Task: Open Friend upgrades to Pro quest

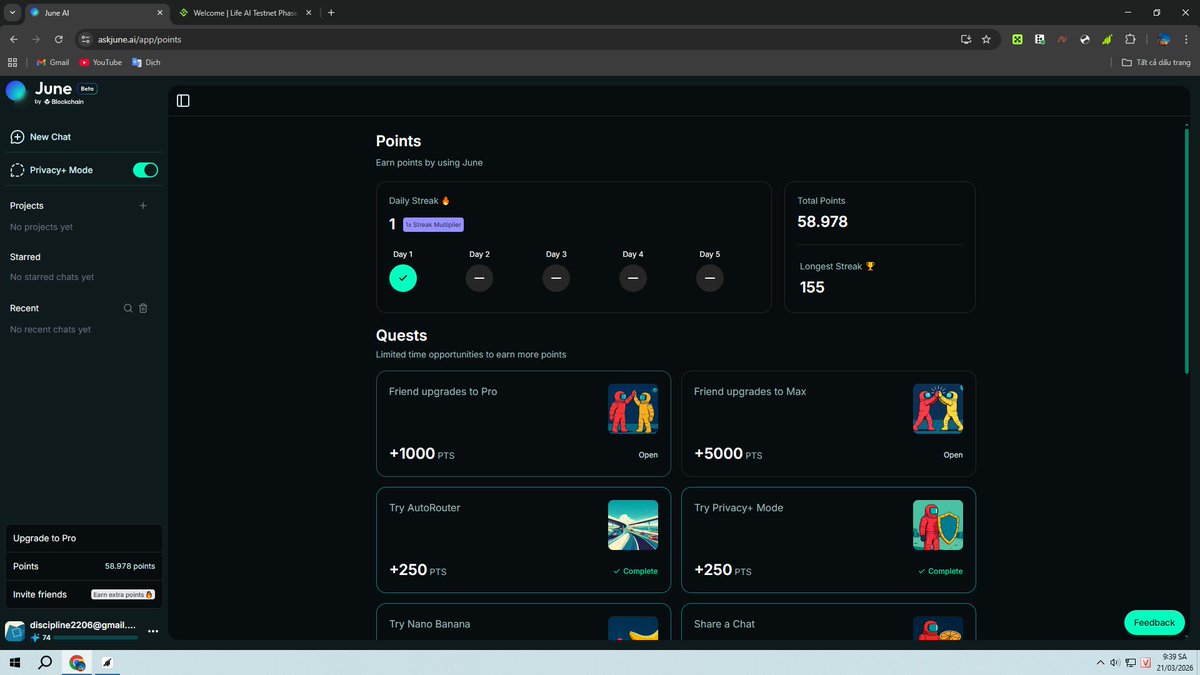Action: [x=523, y=424]
